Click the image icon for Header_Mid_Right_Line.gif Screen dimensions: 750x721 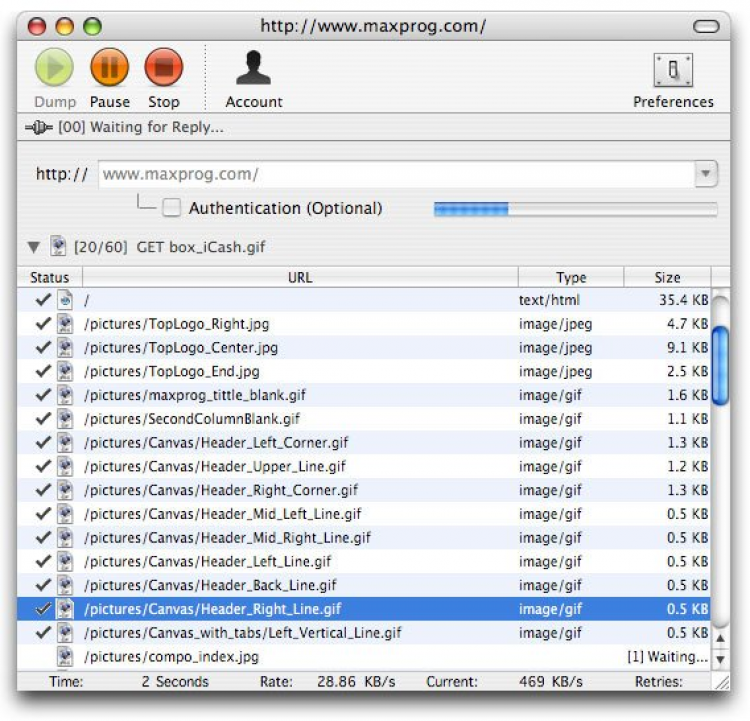(65, 537)
